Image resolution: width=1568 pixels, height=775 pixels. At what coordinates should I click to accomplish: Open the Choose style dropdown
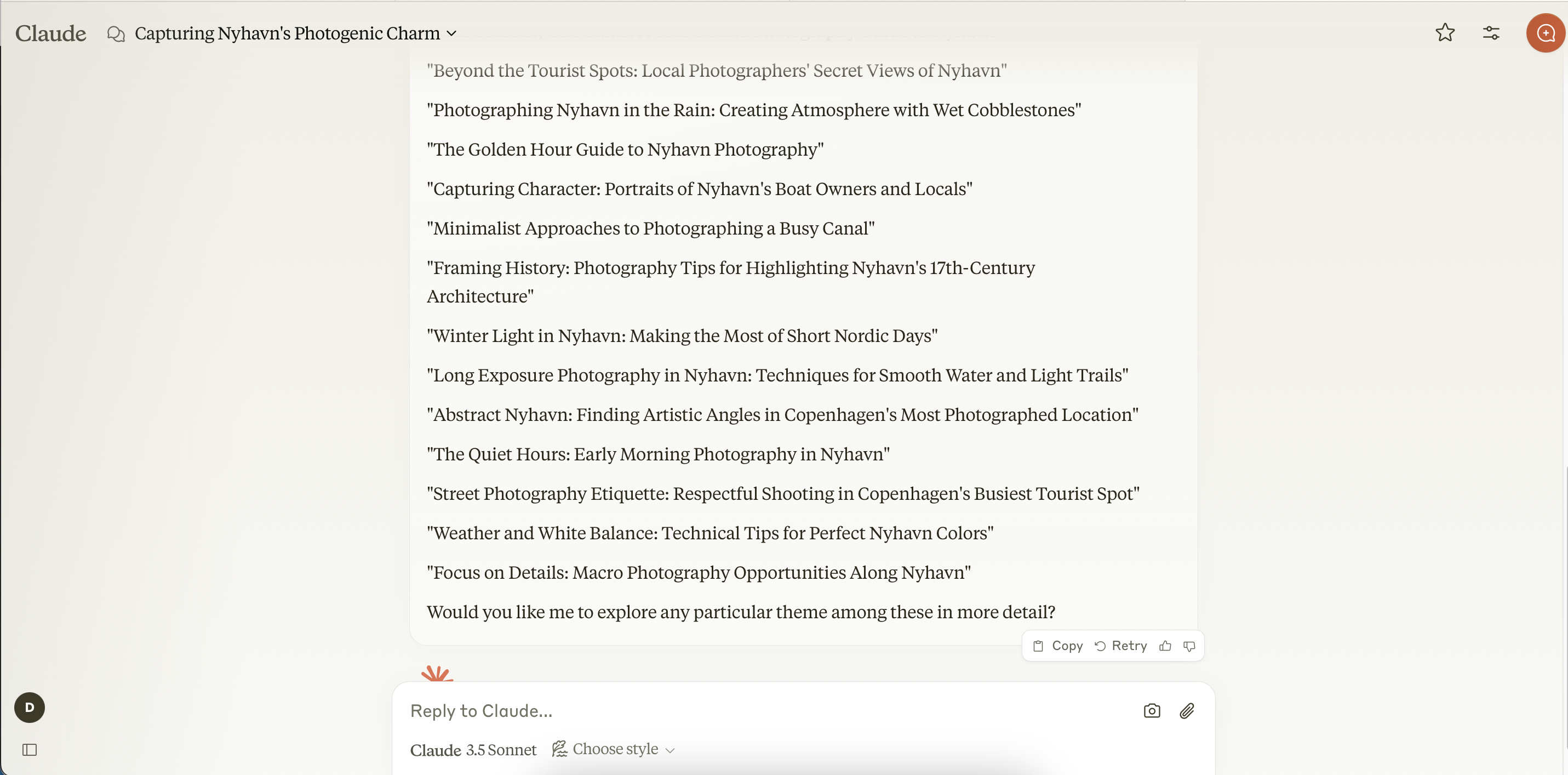point(614,749)
